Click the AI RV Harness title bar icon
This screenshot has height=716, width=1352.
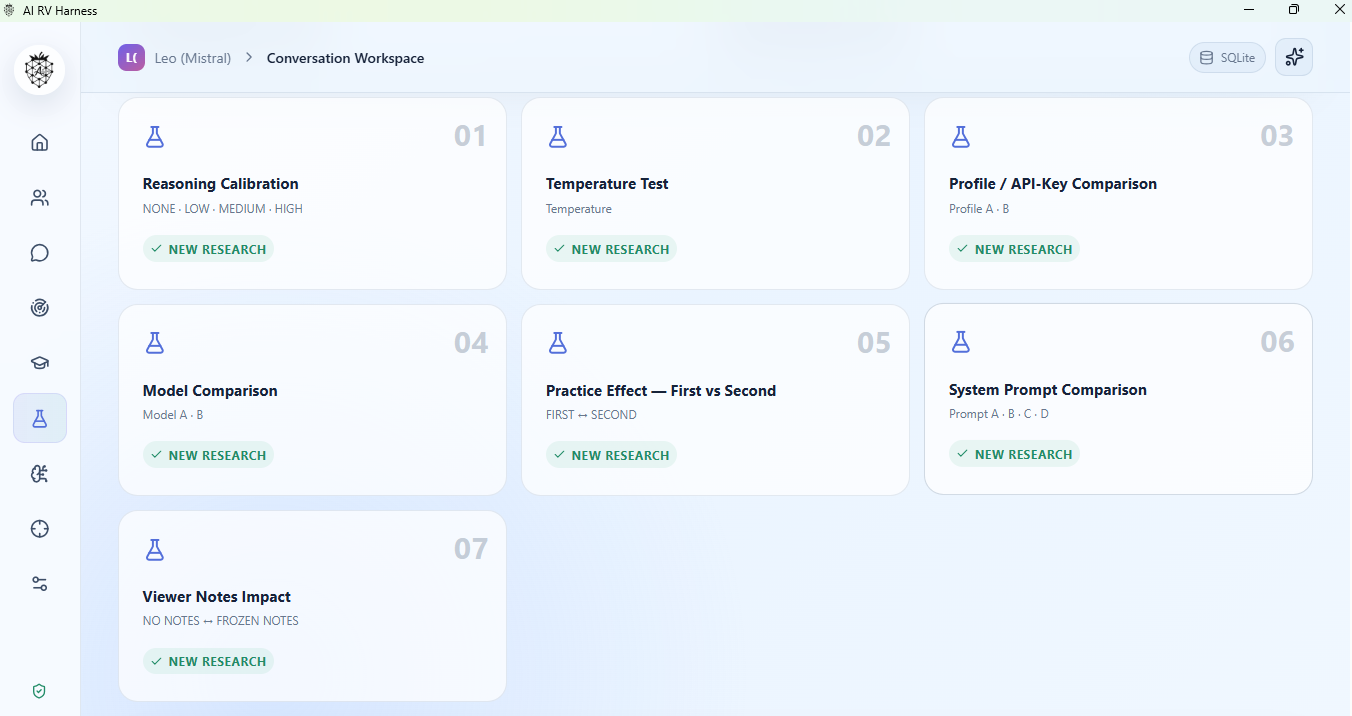9,10
